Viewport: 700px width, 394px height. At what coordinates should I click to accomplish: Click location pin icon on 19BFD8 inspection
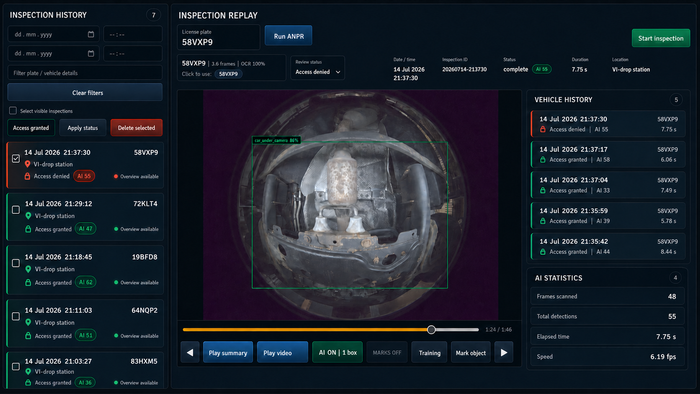pyautogui.click(x=28, y=269)
